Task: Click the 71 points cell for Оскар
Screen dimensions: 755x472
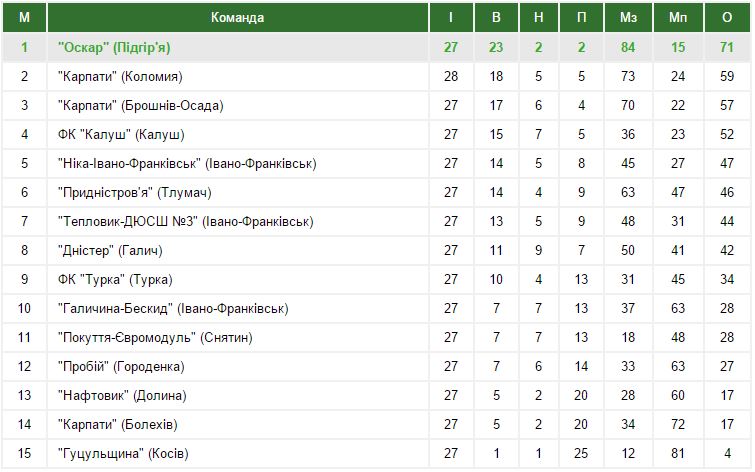Action: click(727, 48)
